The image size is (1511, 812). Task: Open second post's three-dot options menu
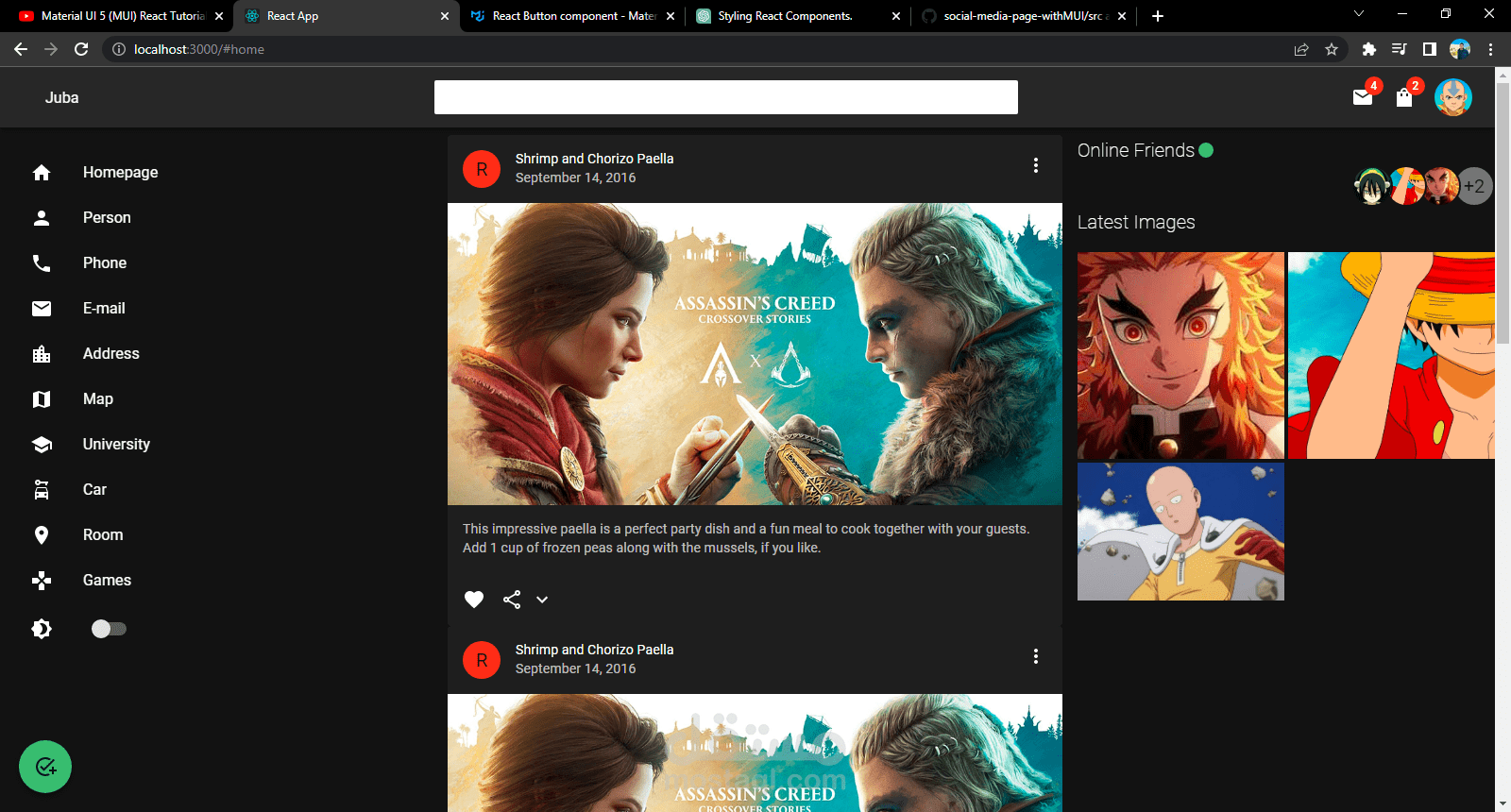pos(1036,656)
